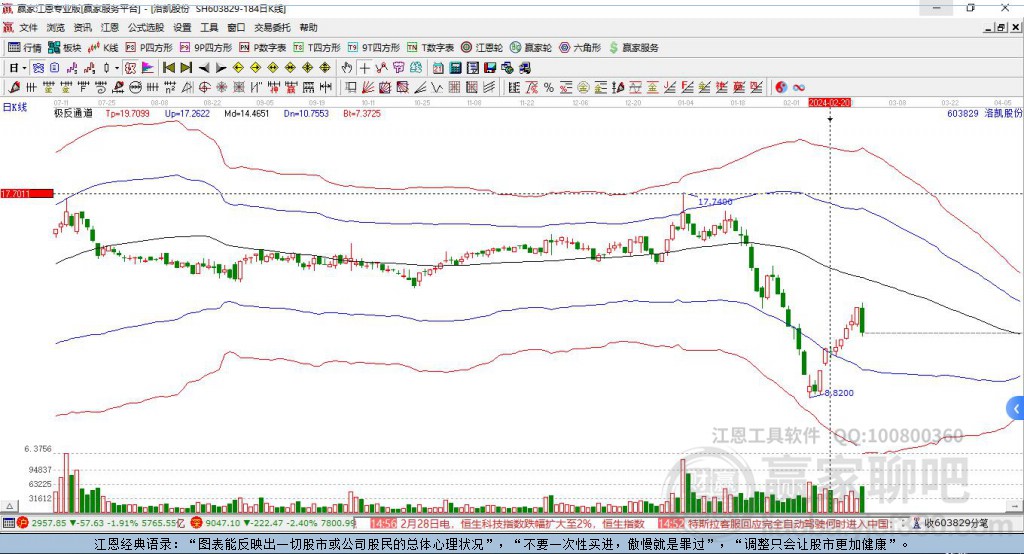Viewport: 1024px width, 554px height.
Task: Open the 六角形 hexagon tool
Action: (x=580, y=48)
